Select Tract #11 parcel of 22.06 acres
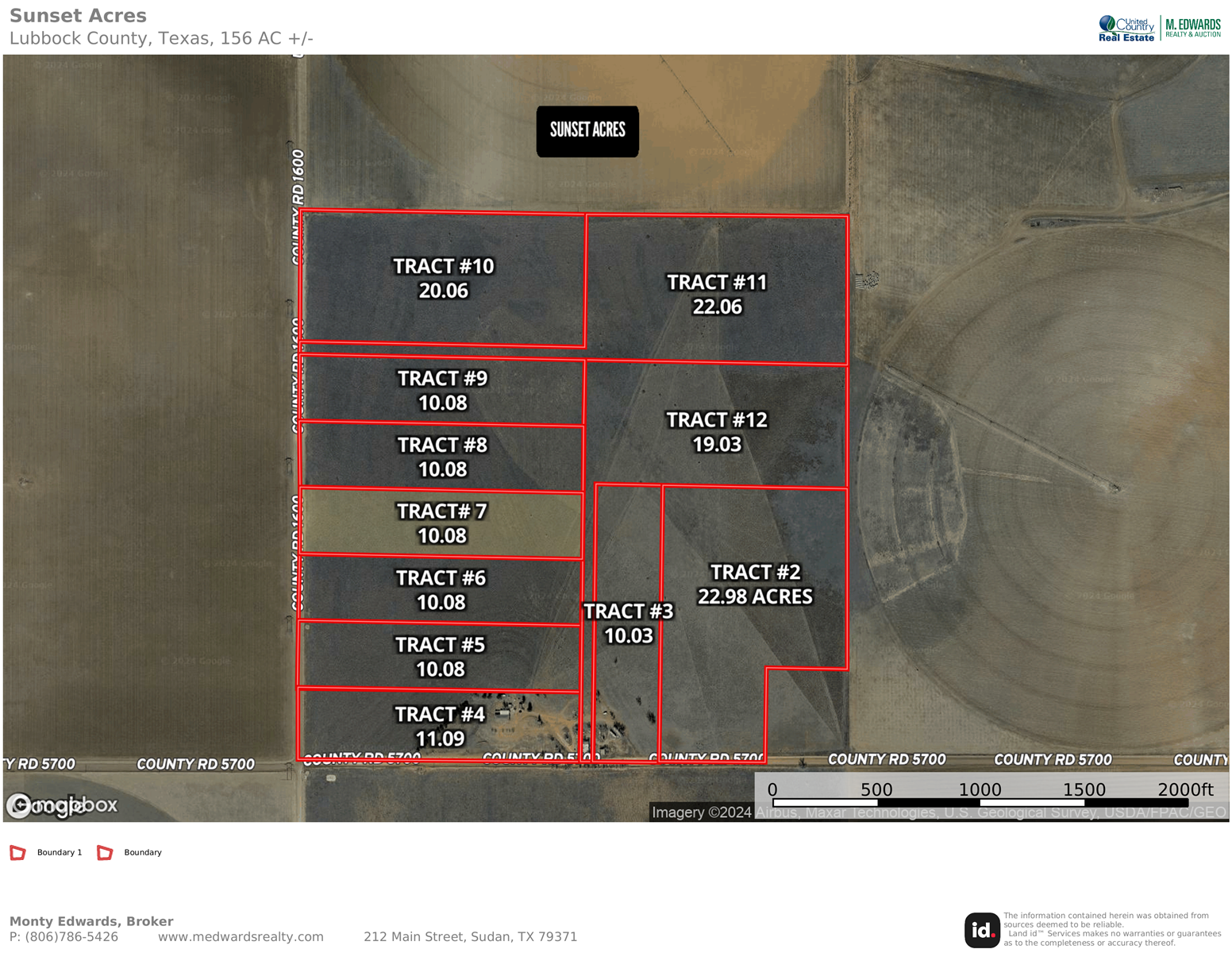Viewport: 1232px width, 953px height. [717, 294]
